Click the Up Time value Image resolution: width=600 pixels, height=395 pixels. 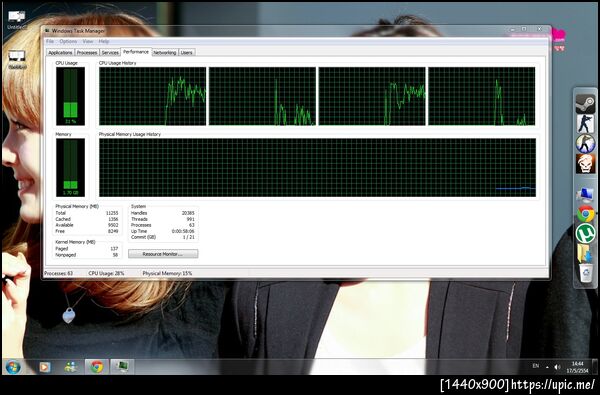pos(183,231)
